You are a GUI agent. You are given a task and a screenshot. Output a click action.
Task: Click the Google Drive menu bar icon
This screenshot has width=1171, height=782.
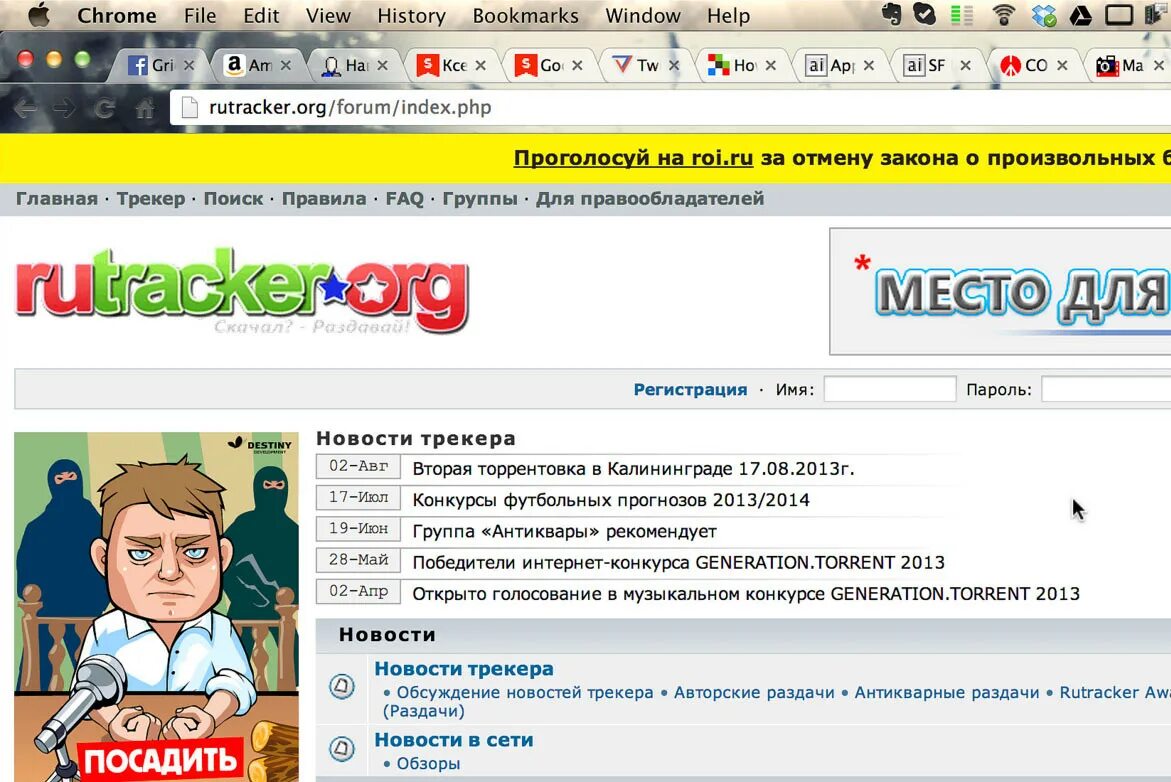pos(1081,16)
